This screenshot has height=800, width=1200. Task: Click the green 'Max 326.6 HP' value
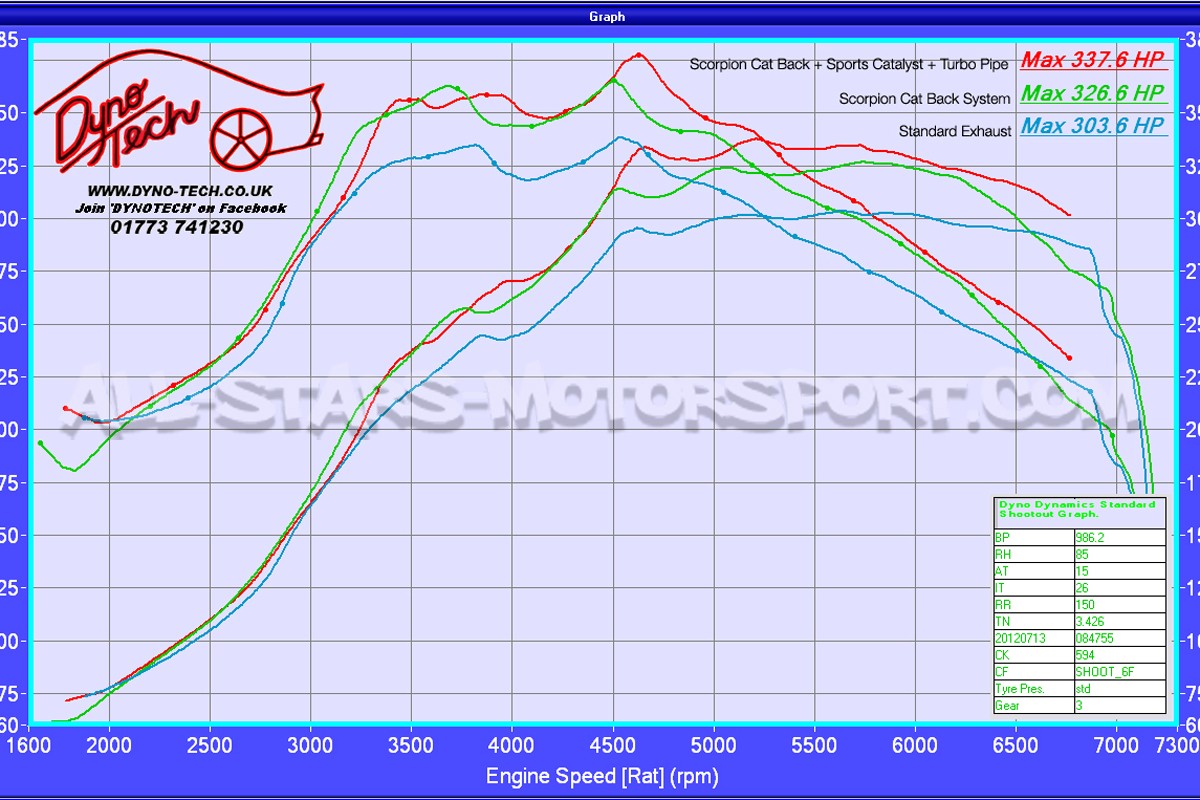click(1093, 93)
